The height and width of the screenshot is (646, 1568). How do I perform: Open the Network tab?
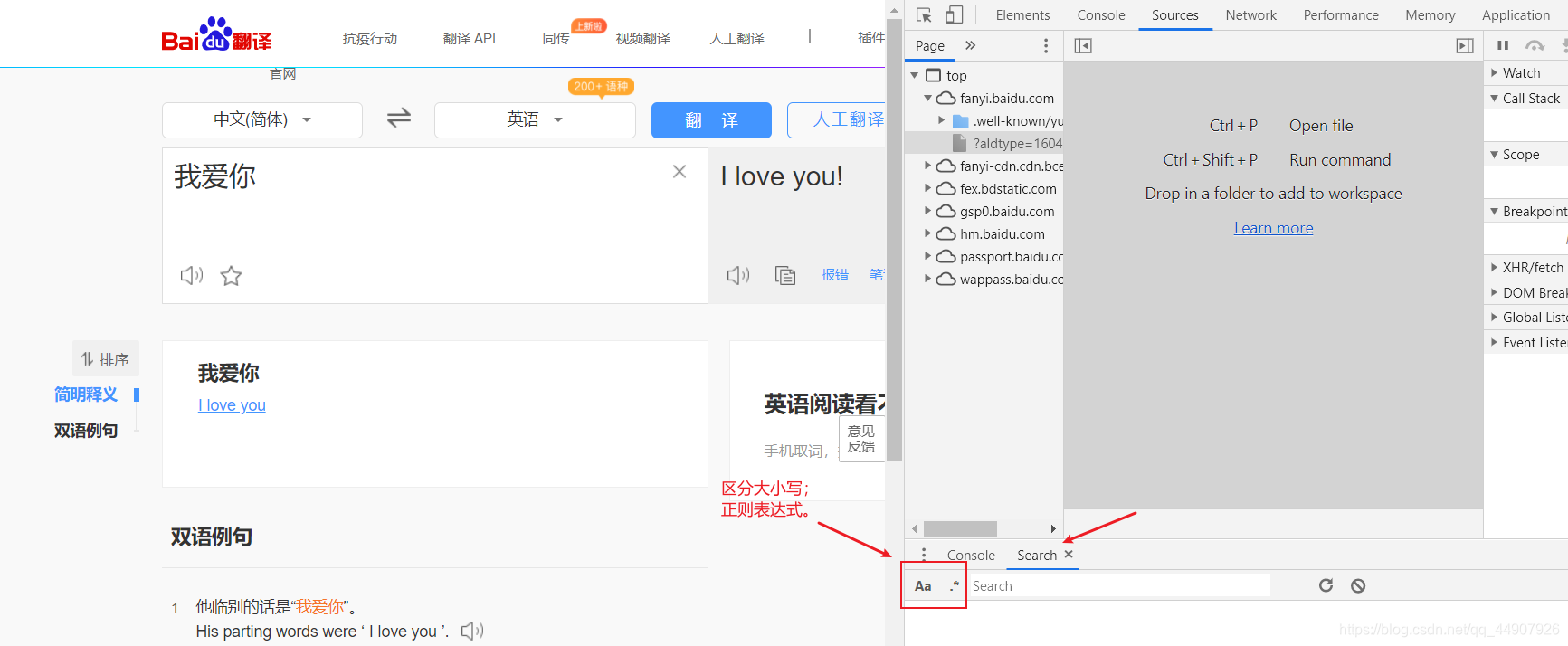click(x=1250, y=14)
